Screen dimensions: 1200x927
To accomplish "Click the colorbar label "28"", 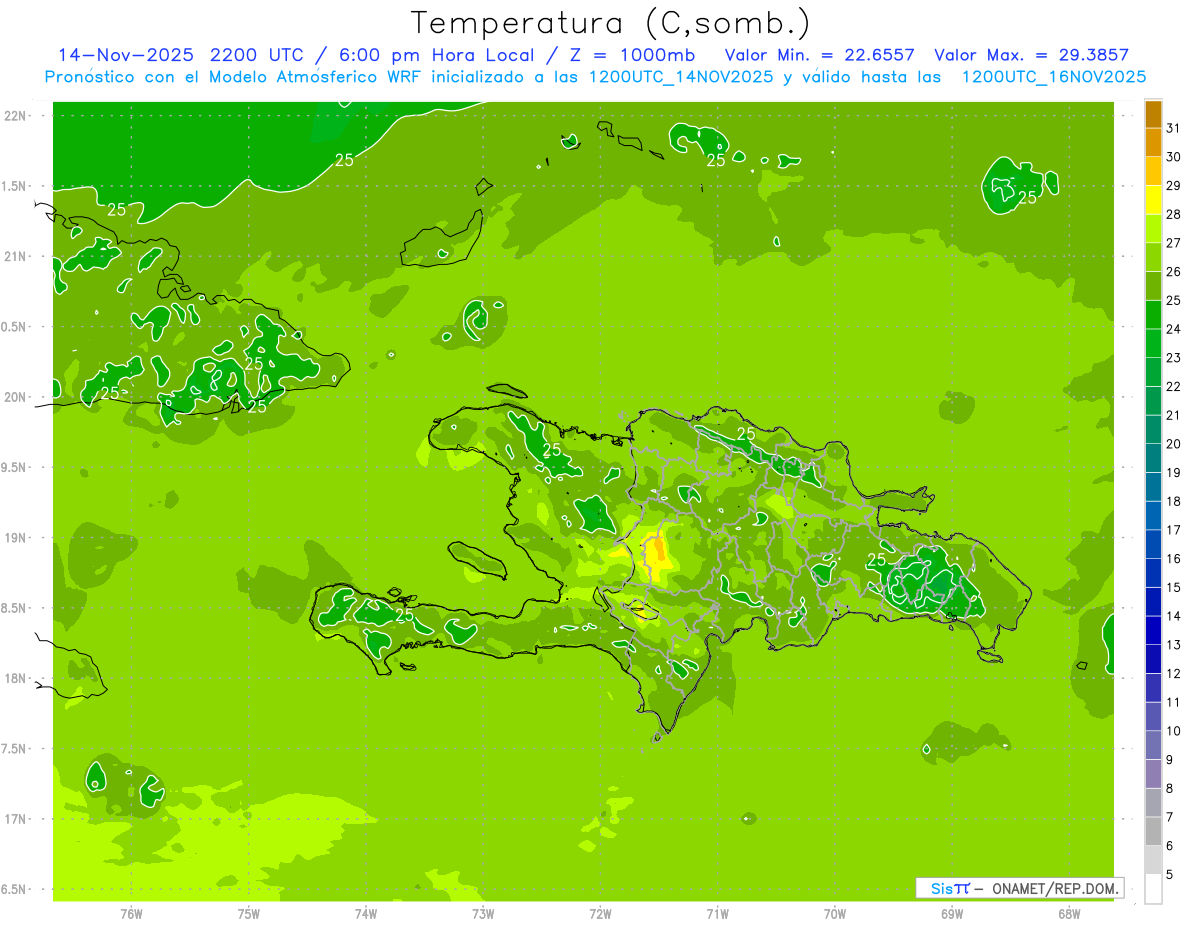I will click(1174, 214).
